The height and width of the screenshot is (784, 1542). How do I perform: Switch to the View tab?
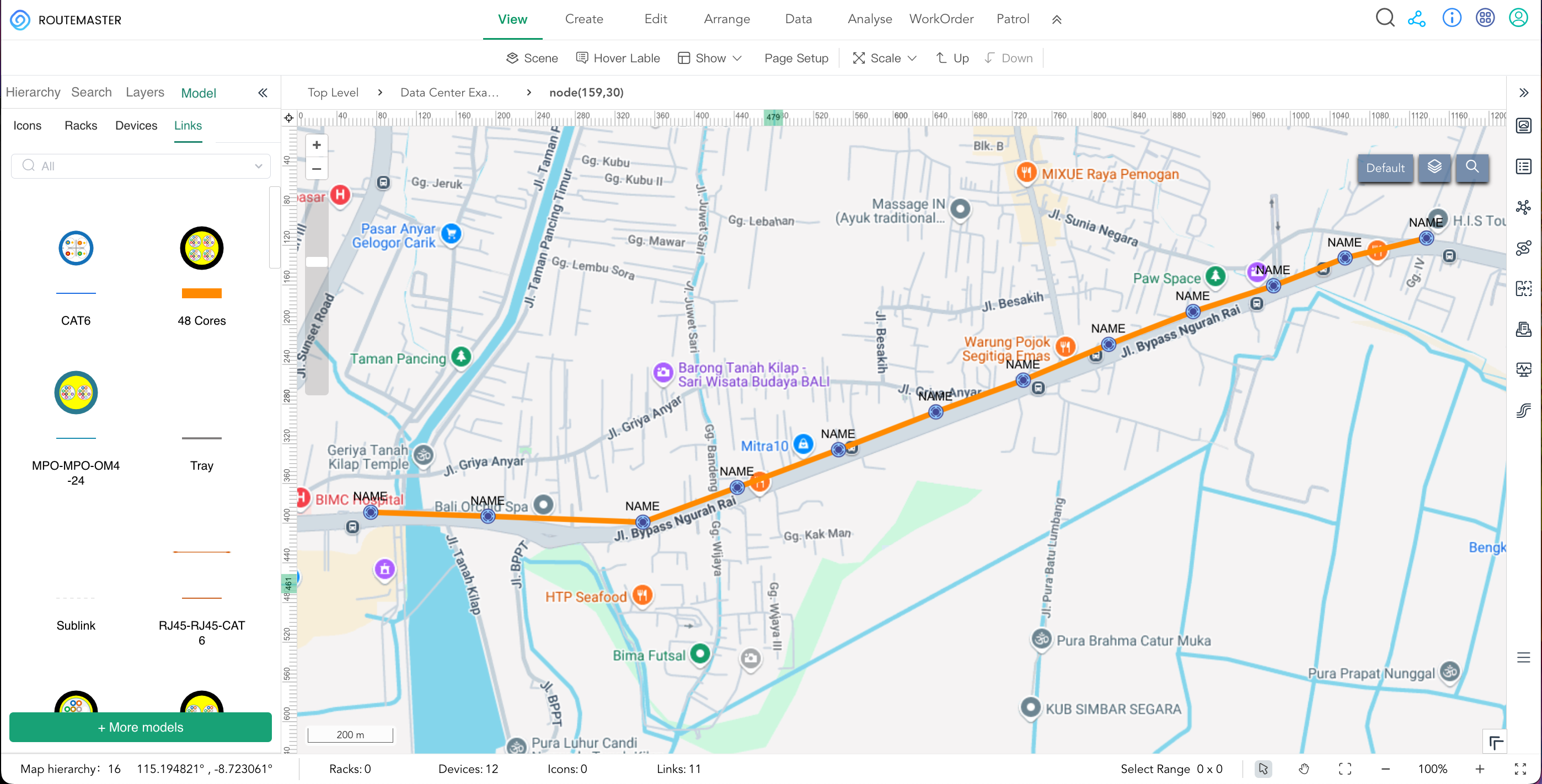pos(512,19)
